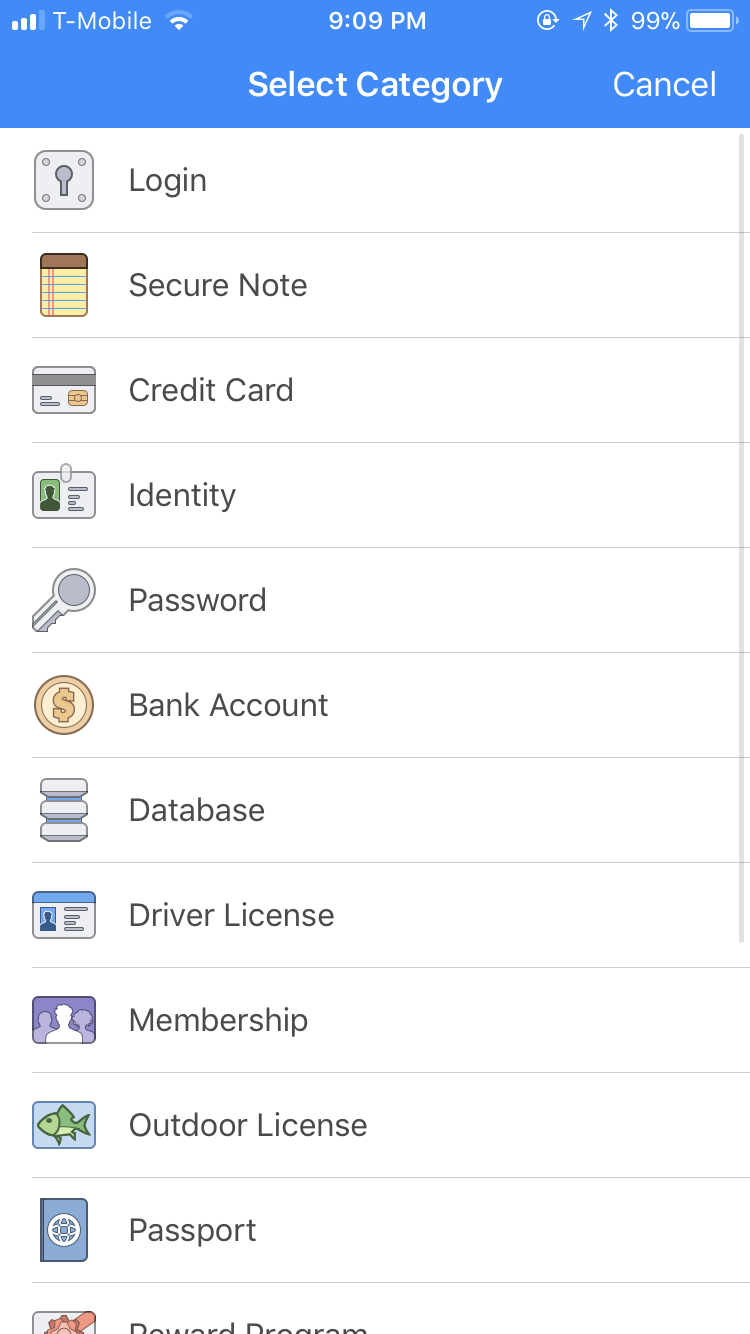Choose the Driver License card icon
Screen dimensions: 750x1334
64,915
